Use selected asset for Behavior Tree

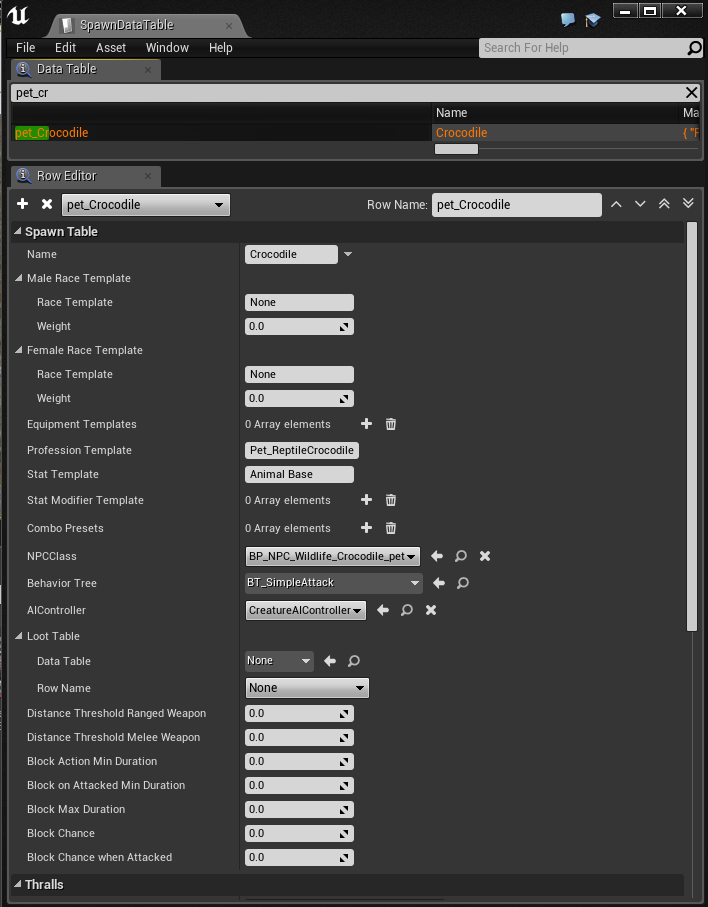[x=438, y=583]
